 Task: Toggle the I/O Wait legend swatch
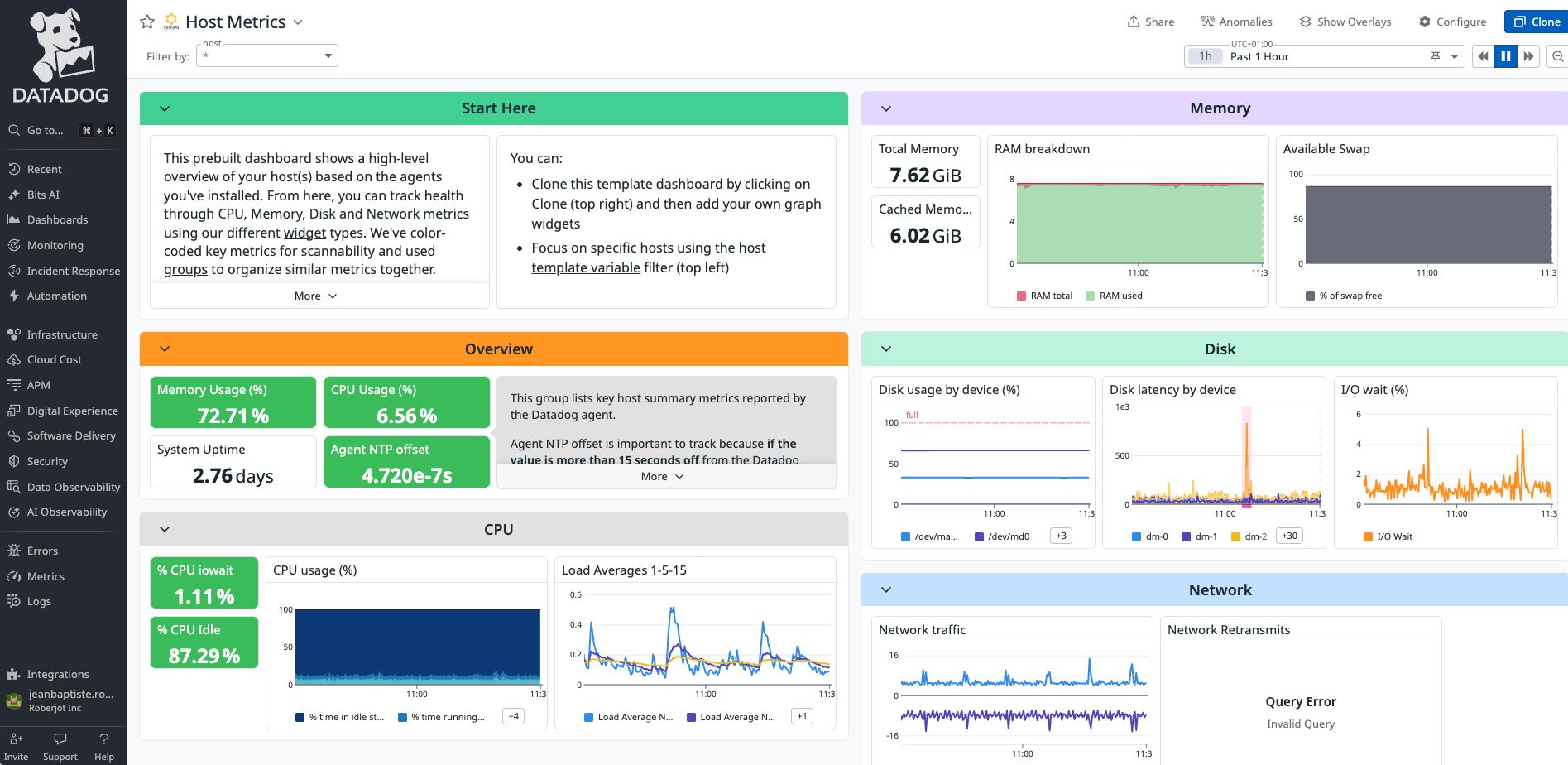click(1368, 536)
